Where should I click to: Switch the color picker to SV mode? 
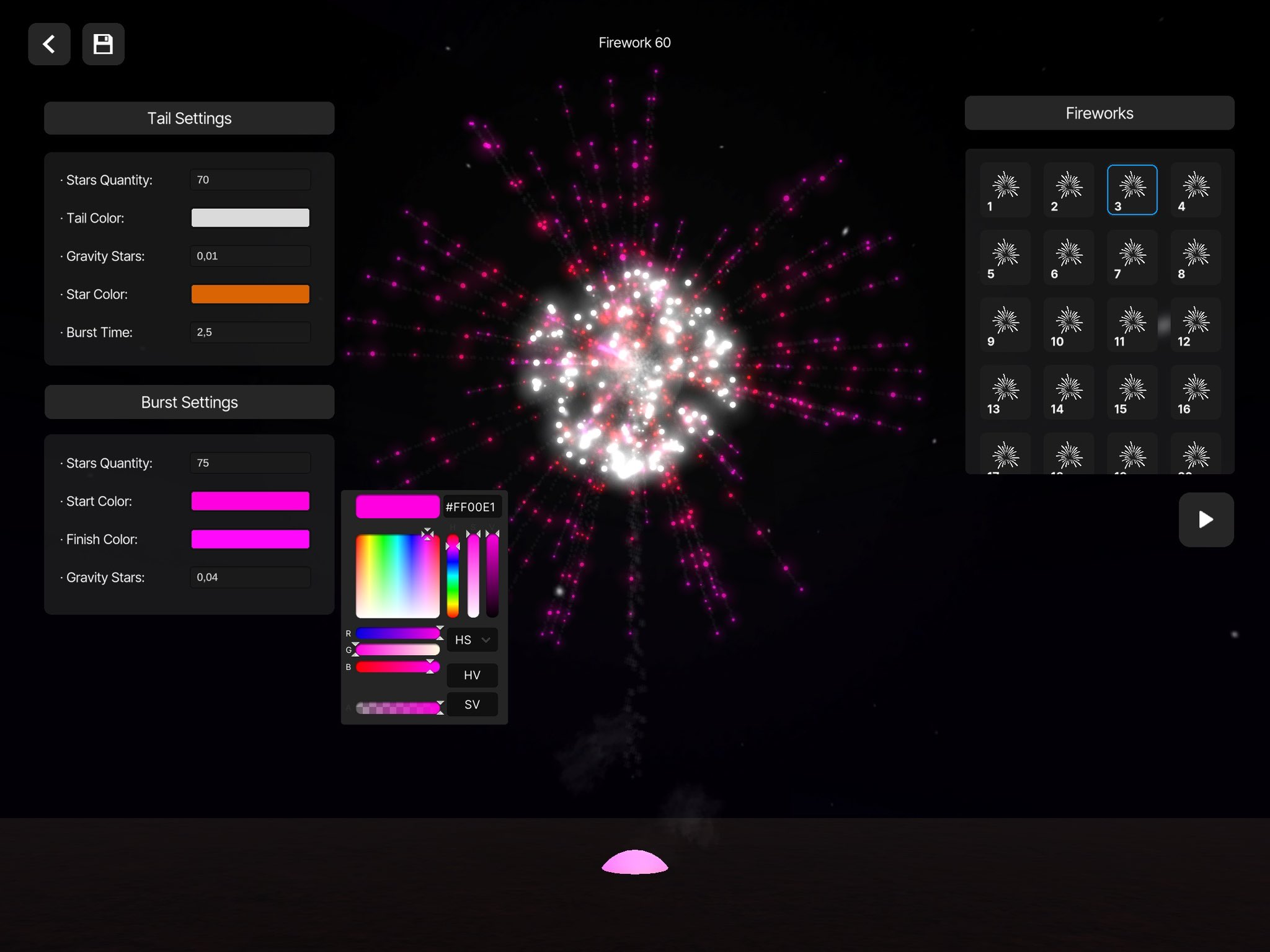471,704
